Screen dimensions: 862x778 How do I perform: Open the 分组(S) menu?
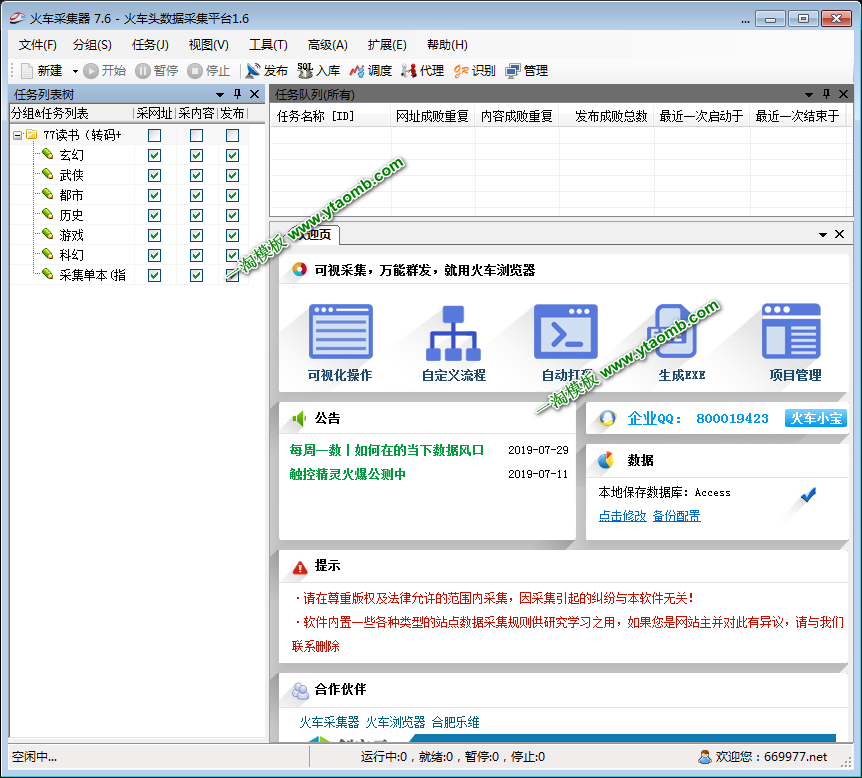pos(92,45)
